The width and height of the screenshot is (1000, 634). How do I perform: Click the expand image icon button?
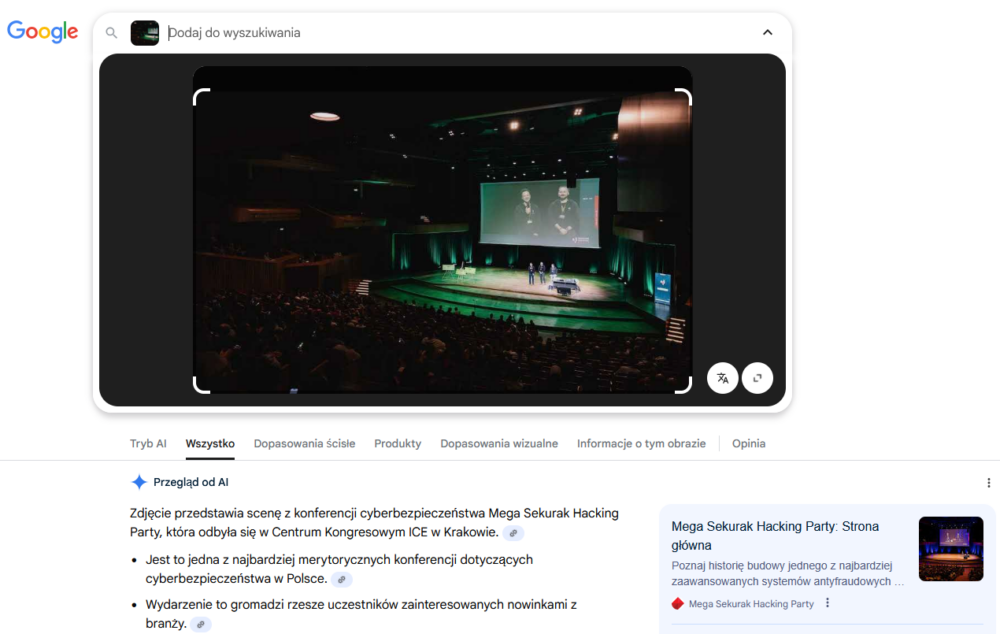pyautogui.click(x=757, y=378)
